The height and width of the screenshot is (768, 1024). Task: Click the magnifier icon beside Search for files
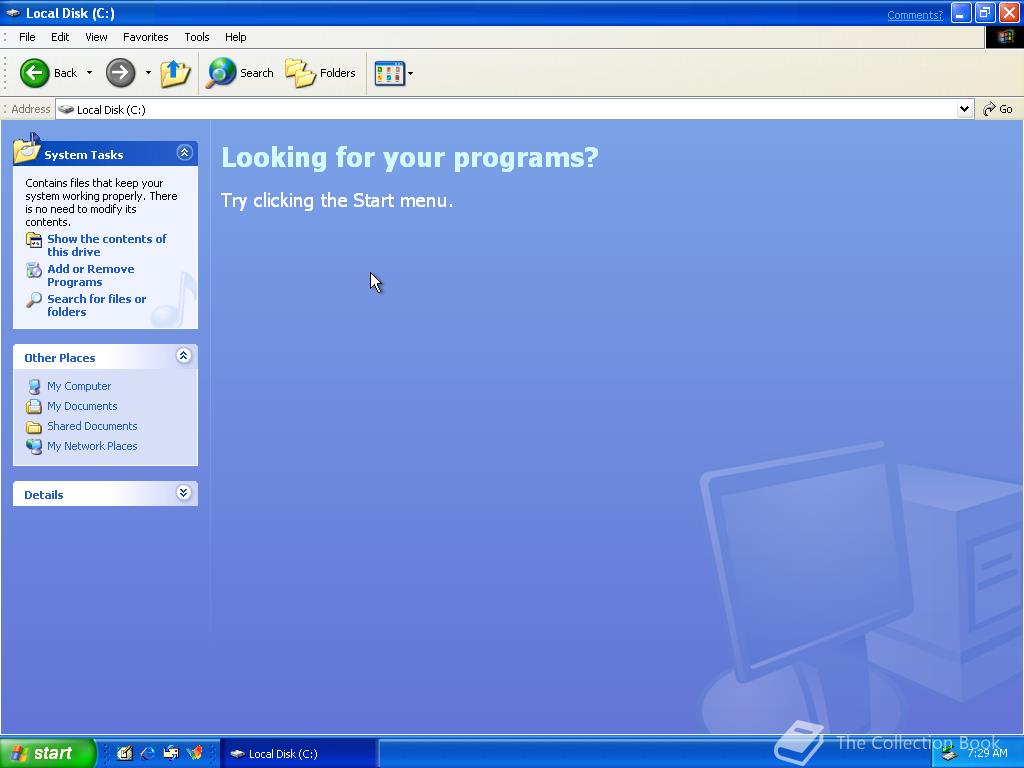[x=34, y=300]
